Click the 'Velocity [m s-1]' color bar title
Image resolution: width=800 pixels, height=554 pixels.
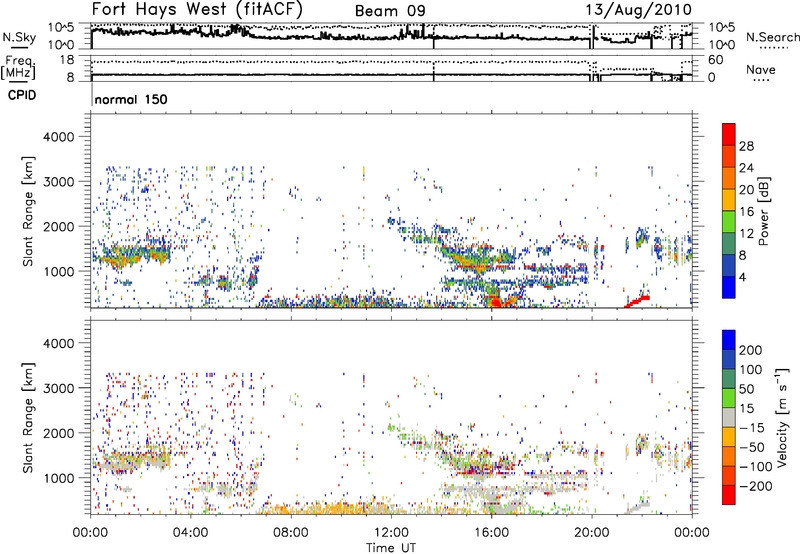click(782, 417)
